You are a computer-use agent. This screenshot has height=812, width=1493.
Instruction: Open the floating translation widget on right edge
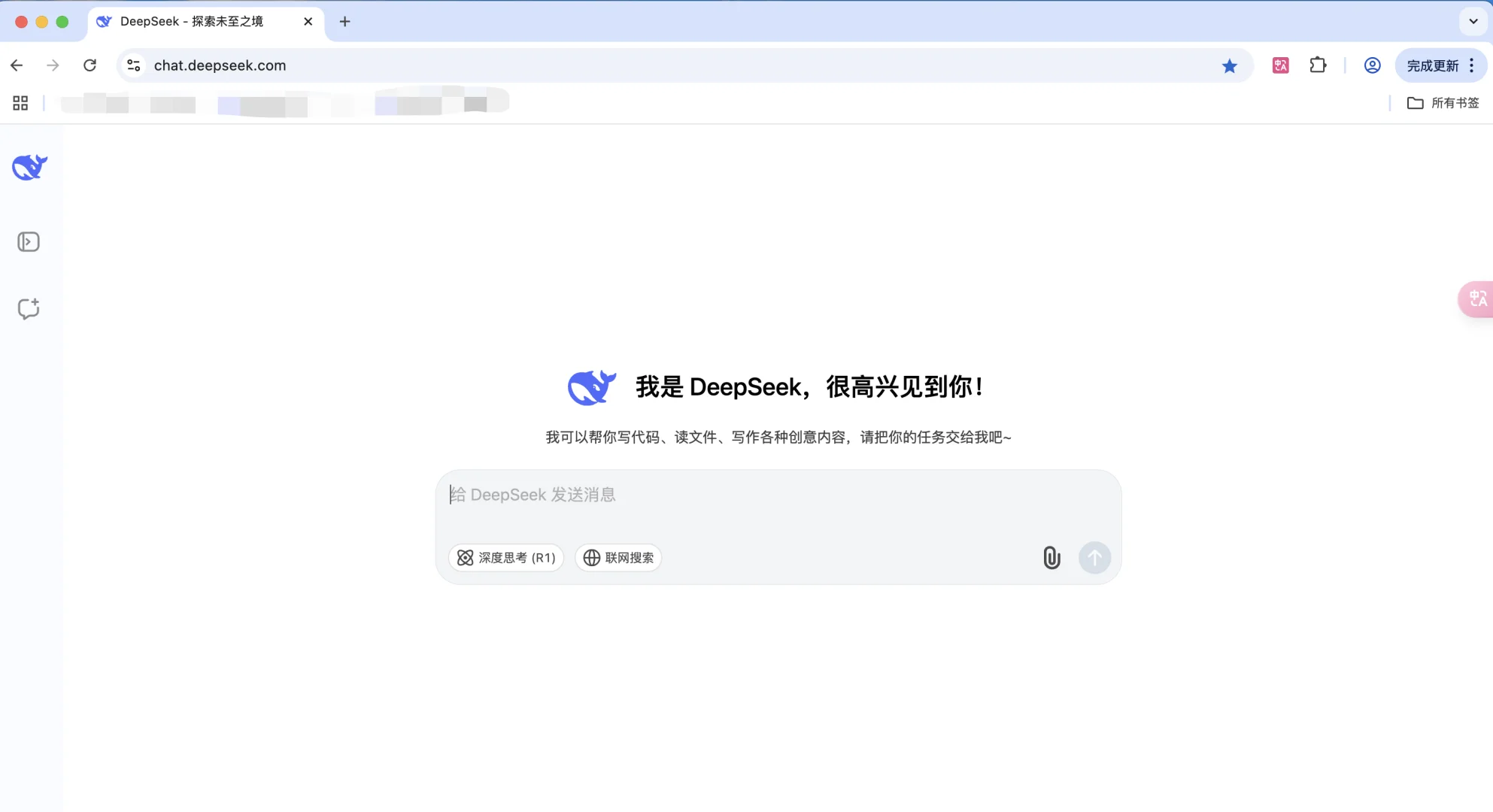pyautogui.click(x=1476, y=298)
